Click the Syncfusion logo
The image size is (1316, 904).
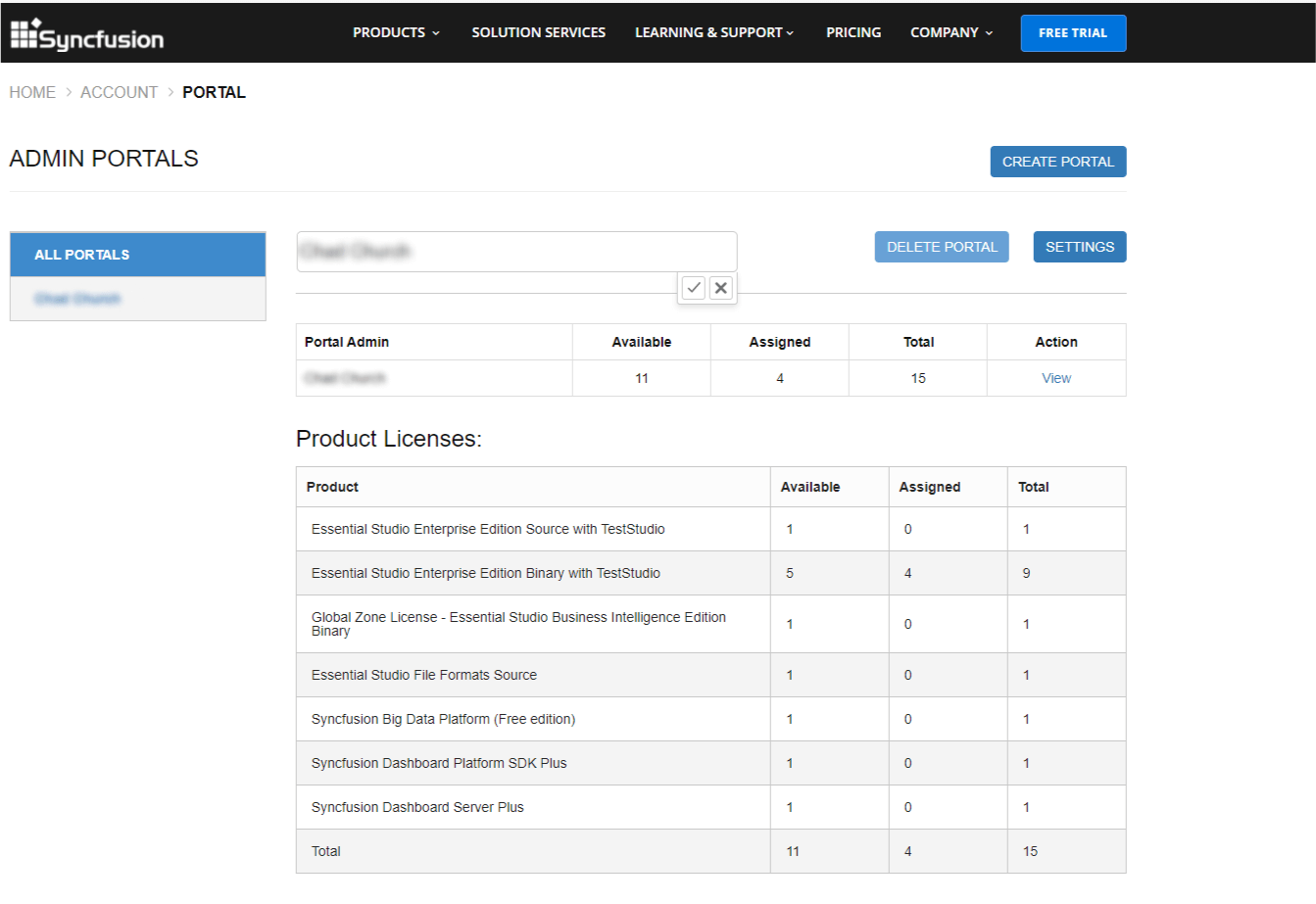tap(87, 34)
